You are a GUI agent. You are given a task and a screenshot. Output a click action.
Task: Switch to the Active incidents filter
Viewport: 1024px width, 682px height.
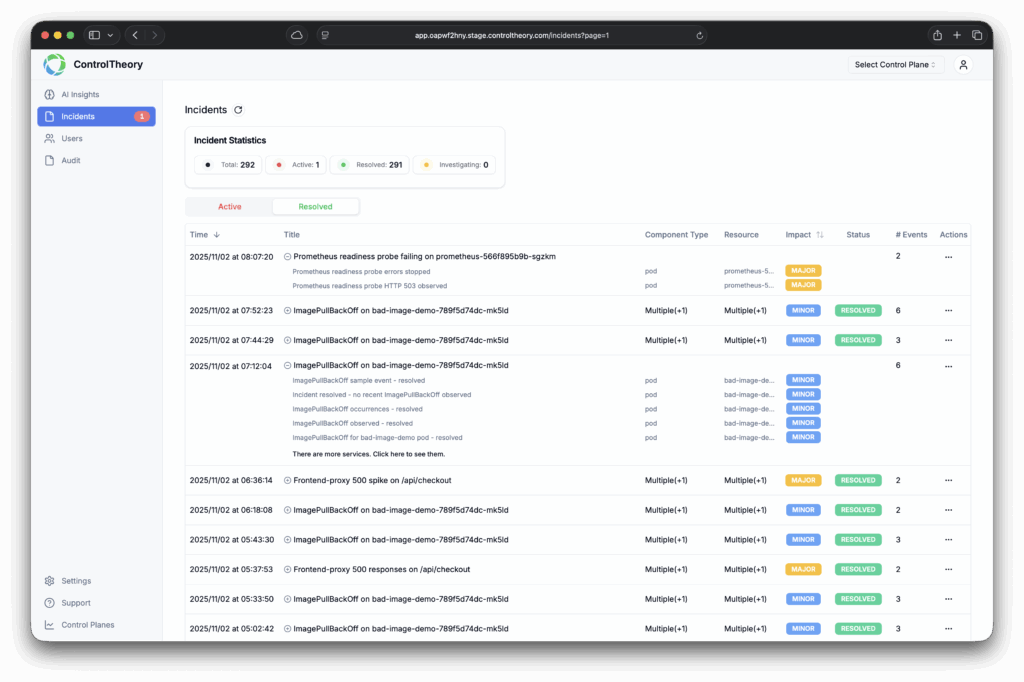(x=230, y=207)
